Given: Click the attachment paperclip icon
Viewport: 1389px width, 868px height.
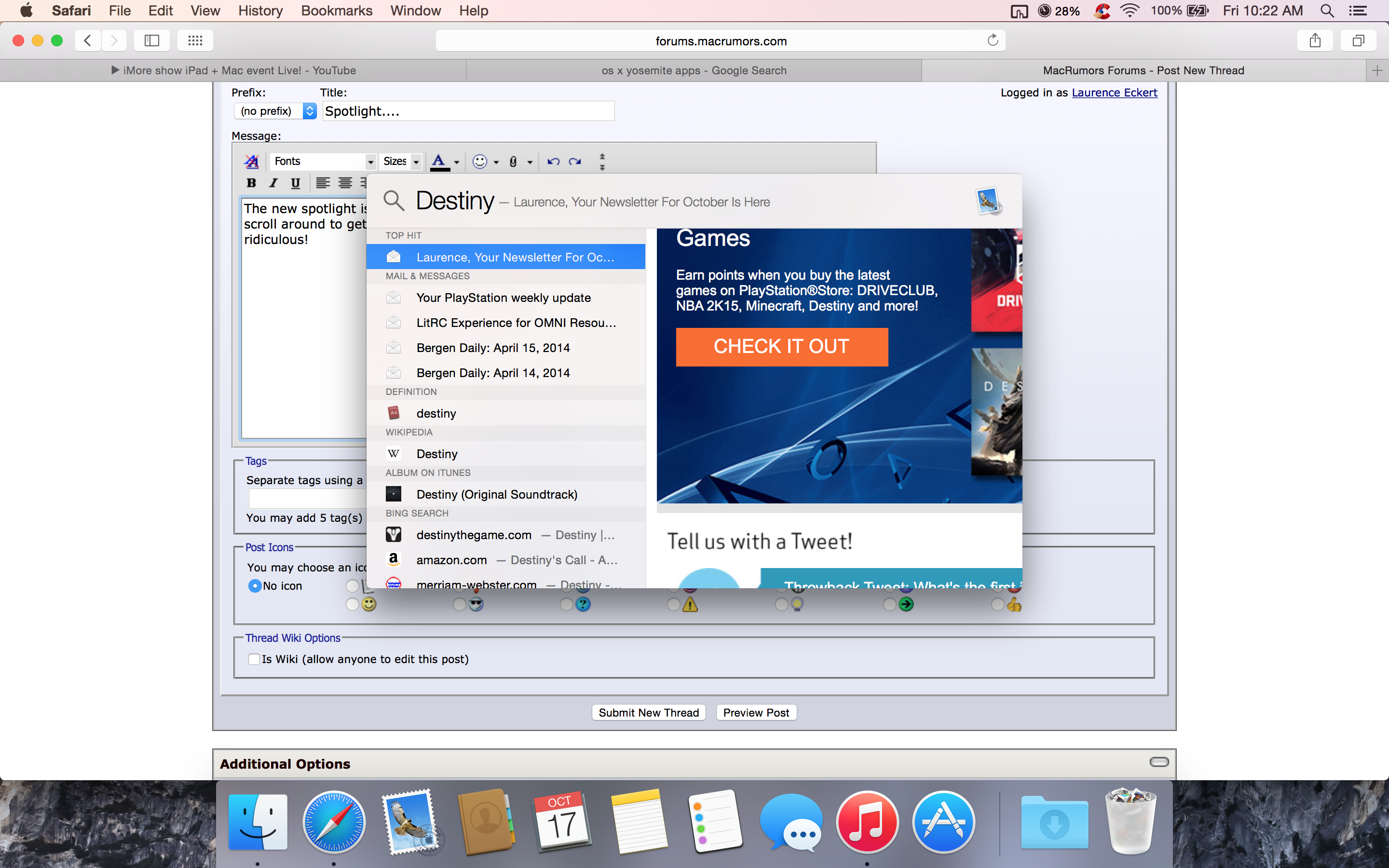Looking at the screenshot, I should [x=513, y=162].
